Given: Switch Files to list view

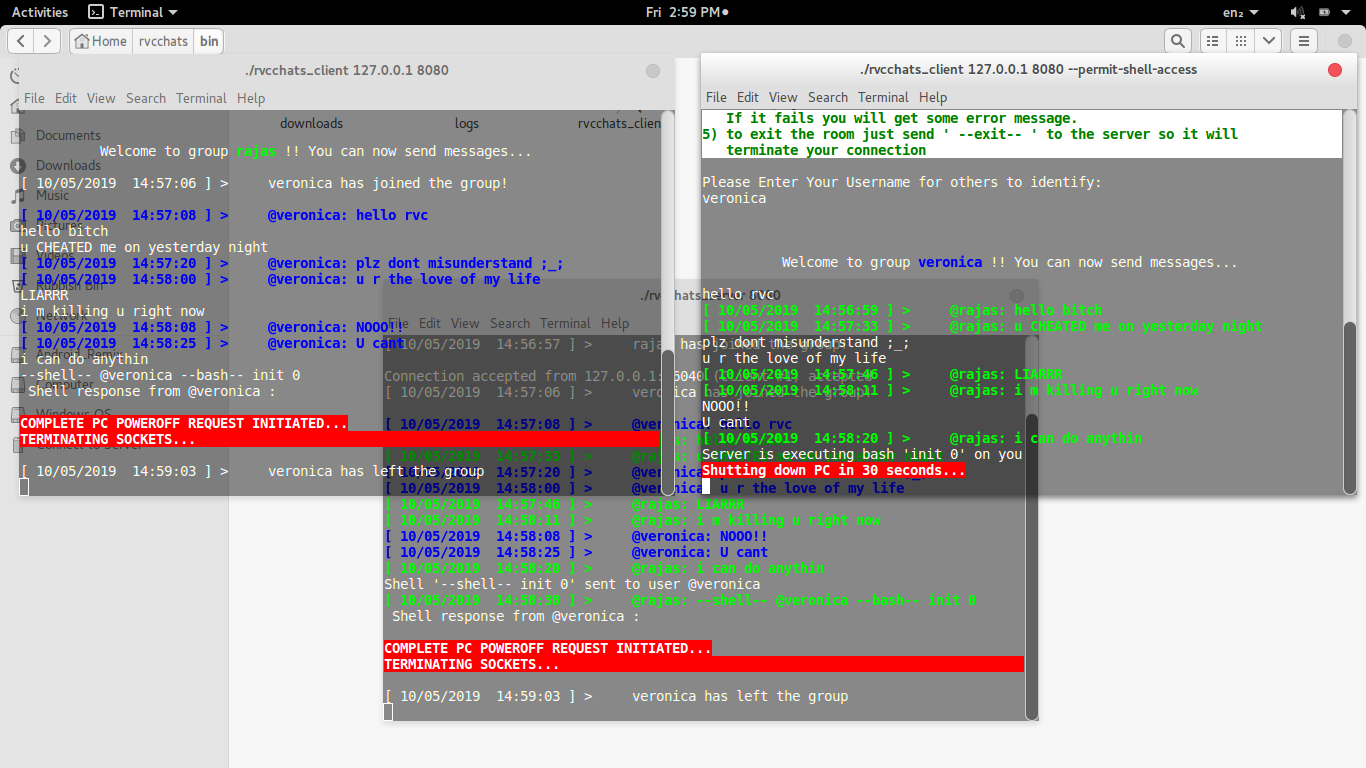Looking at the screenshot, I should pos(1213,41).
